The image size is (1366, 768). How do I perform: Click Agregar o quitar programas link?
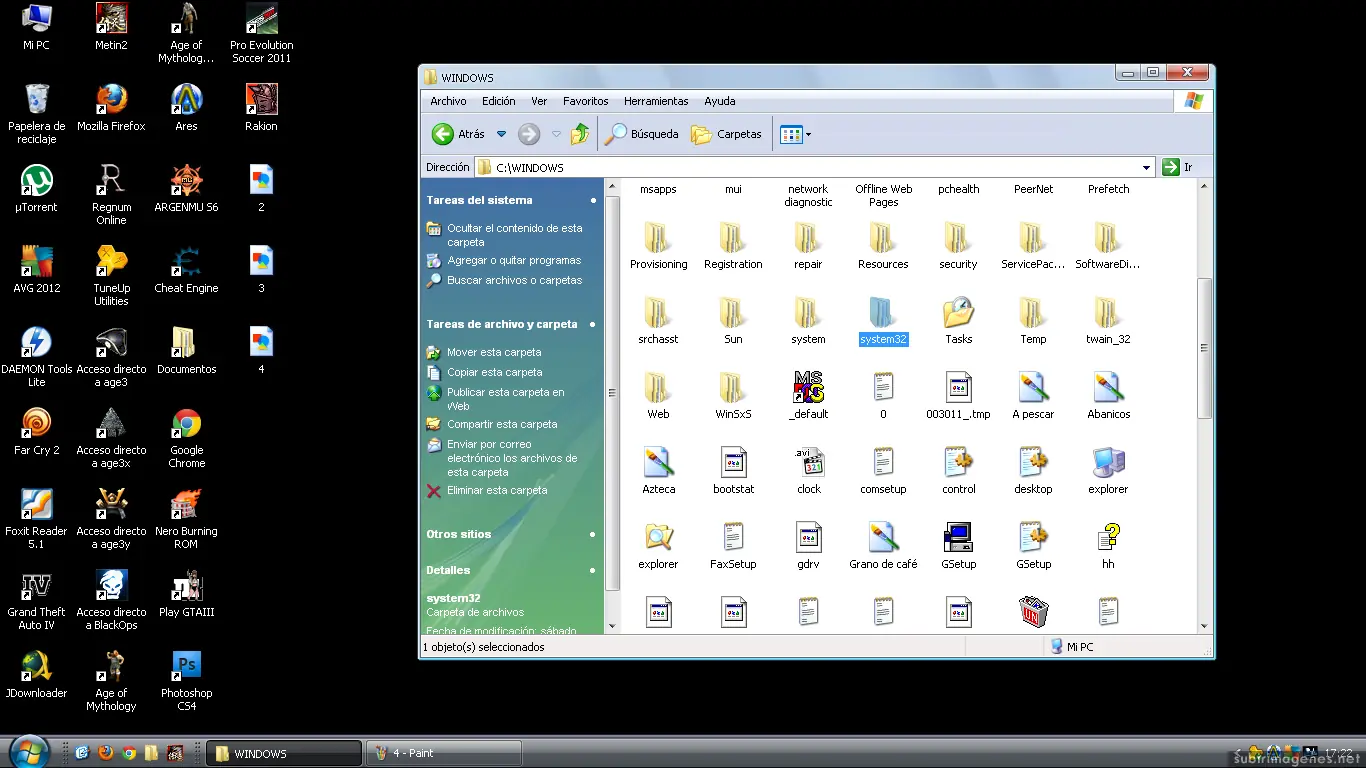pos(514,260)
